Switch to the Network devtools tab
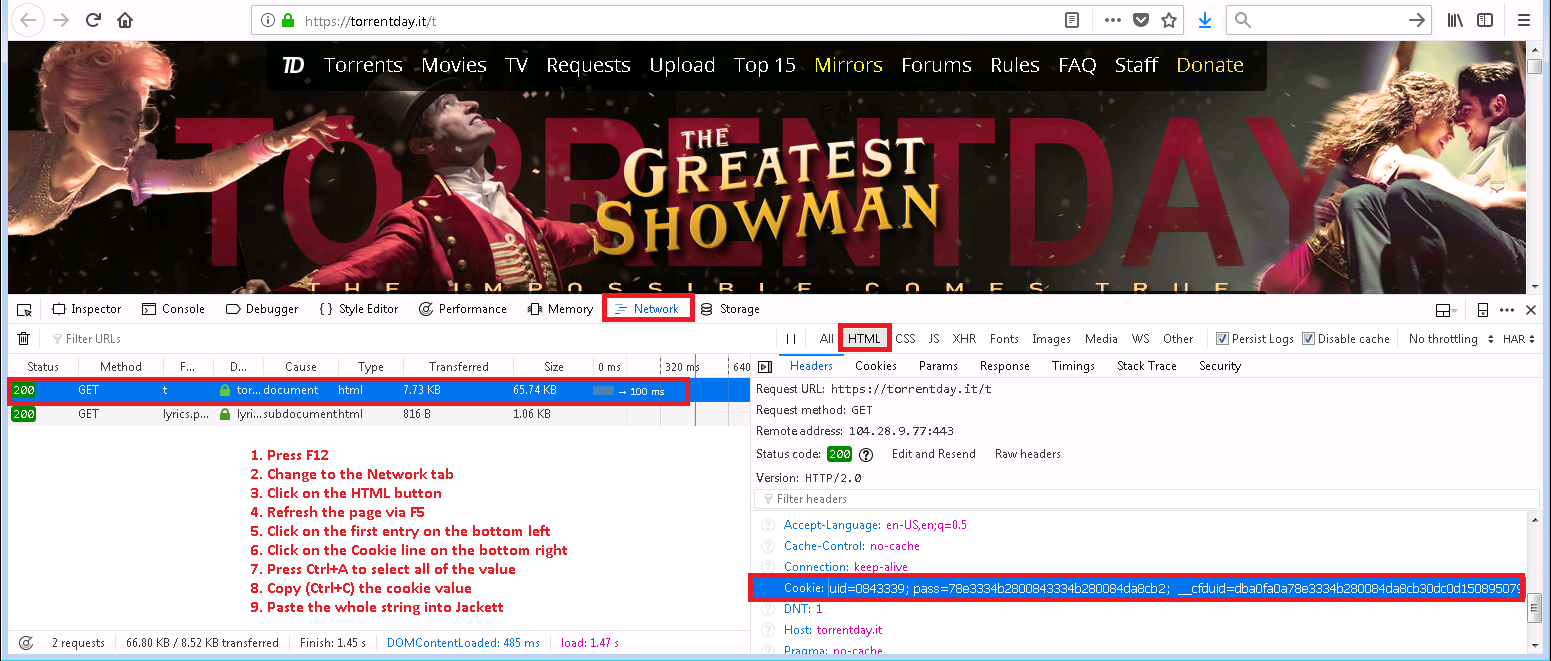The image size is (1551, 661). tap(647, 309)
